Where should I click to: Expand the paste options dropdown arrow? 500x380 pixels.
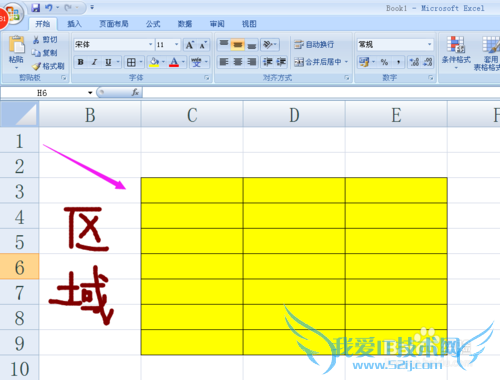(x=16, y=68)
